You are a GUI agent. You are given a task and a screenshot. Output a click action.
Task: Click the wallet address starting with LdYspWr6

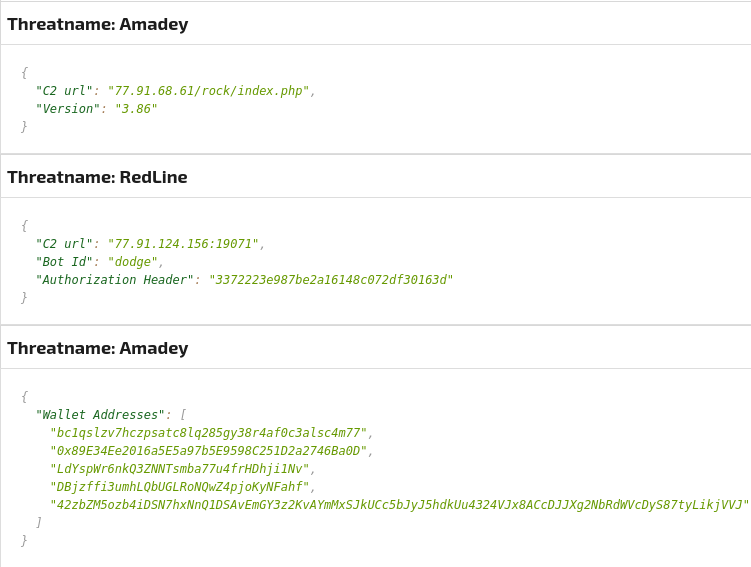click(x=179, y=469)
